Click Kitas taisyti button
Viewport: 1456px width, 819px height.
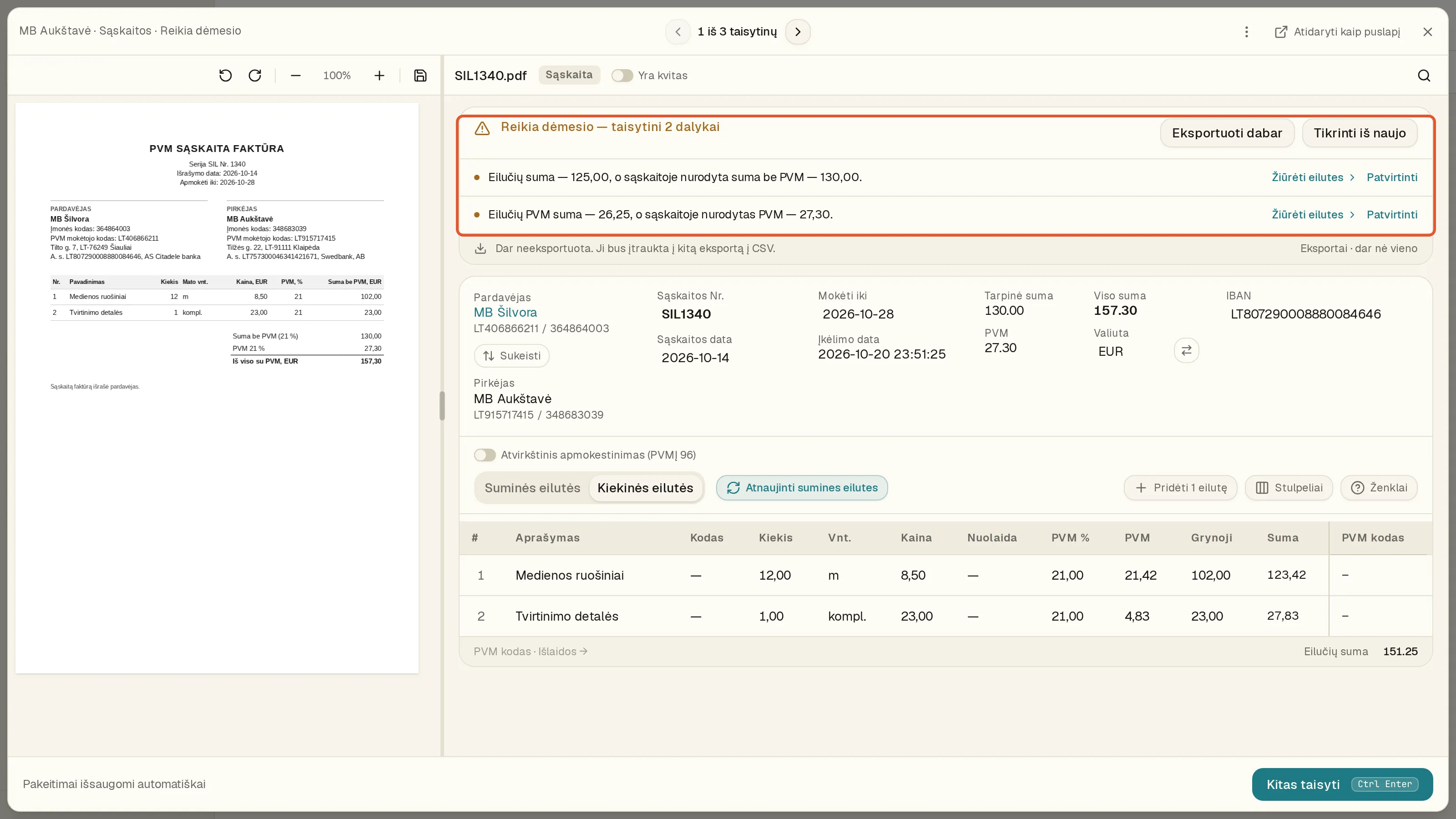(1342, 784)
